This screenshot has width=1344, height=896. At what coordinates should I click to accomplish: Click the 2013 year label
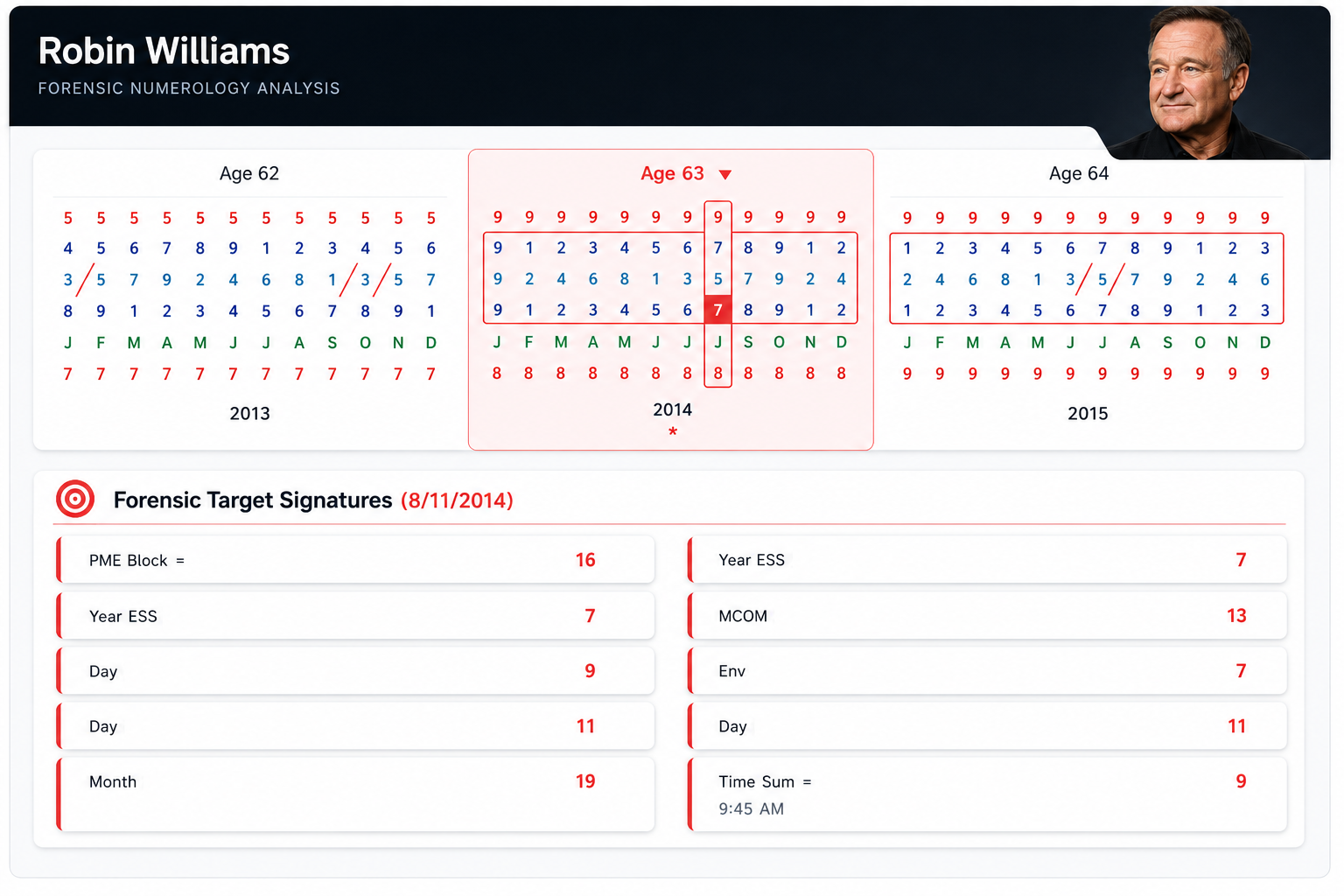[249, 413]
